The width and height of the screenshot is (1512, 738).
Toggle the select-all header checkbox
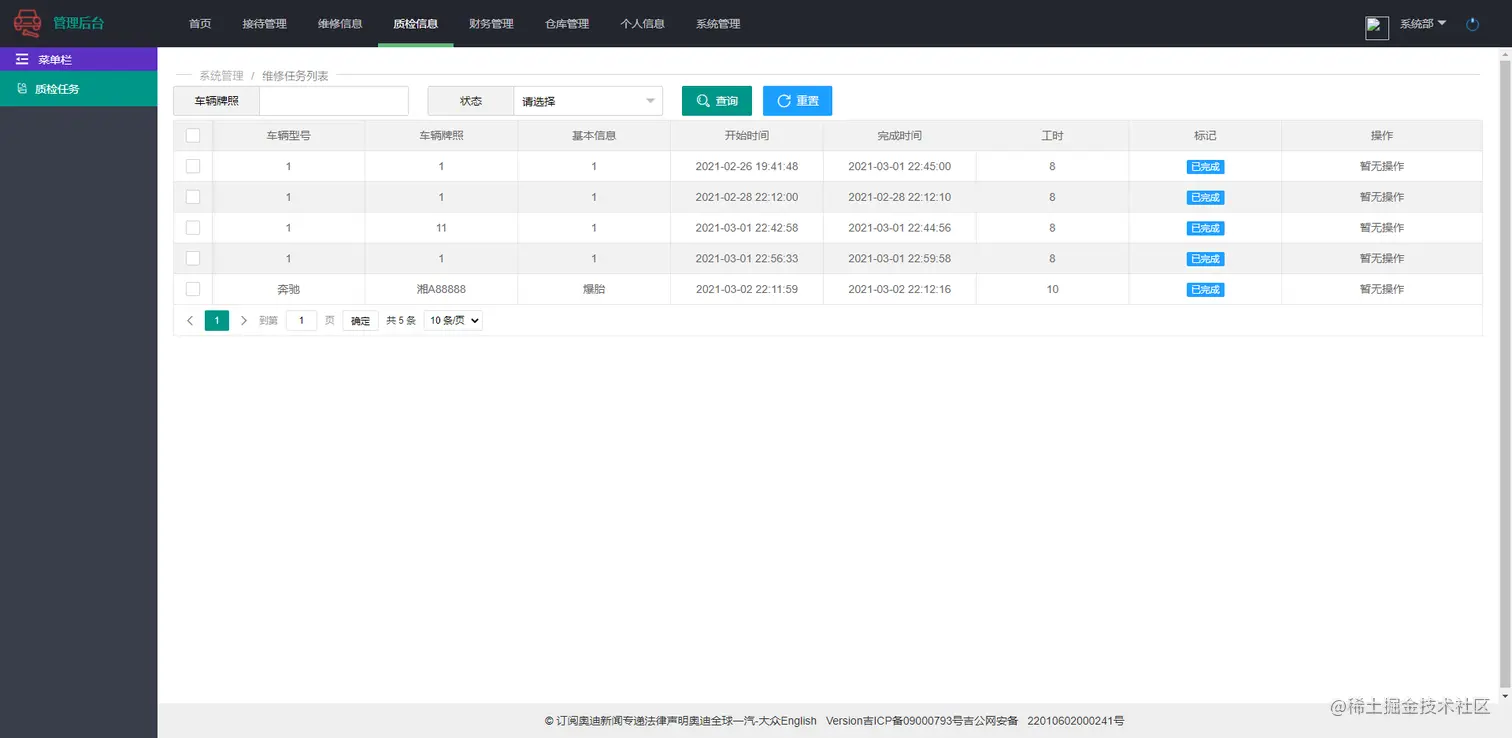click(193, 136)
